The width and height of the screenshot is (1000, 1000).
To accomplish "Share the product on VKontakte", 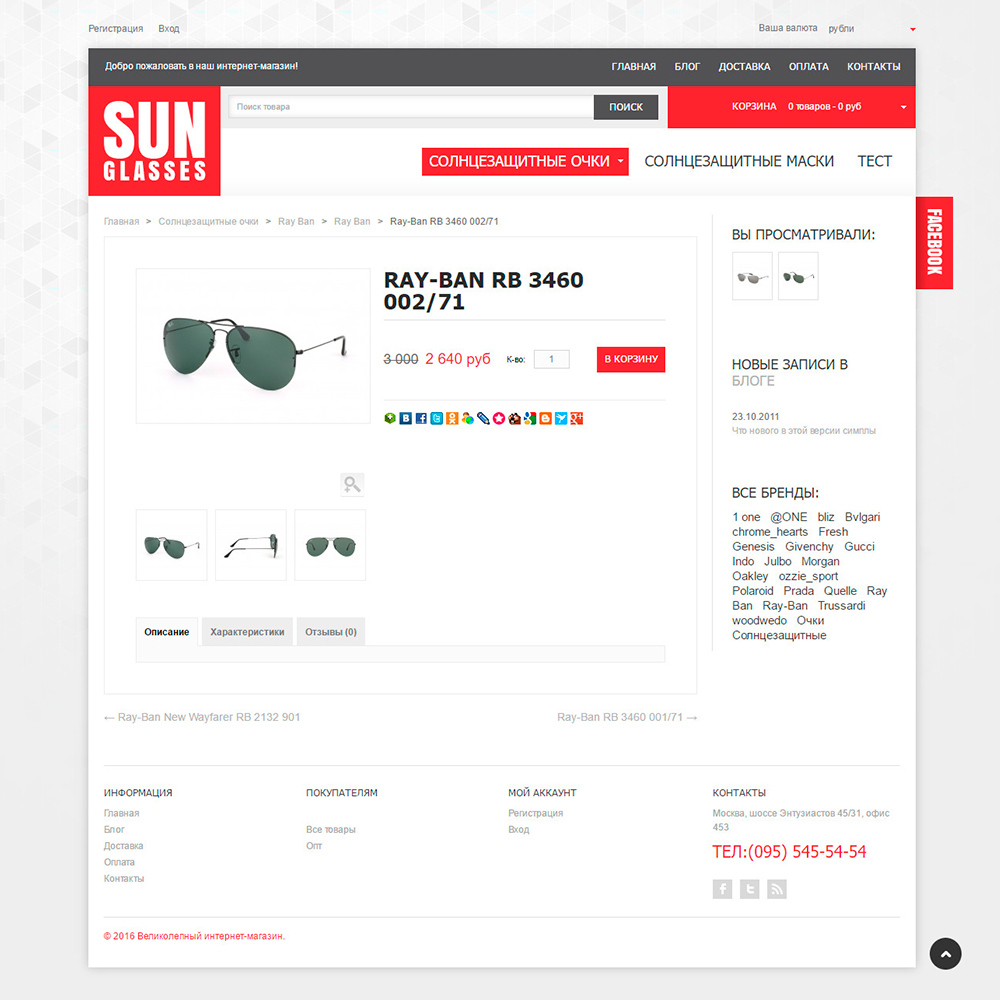I will click(x=406, y=418).
